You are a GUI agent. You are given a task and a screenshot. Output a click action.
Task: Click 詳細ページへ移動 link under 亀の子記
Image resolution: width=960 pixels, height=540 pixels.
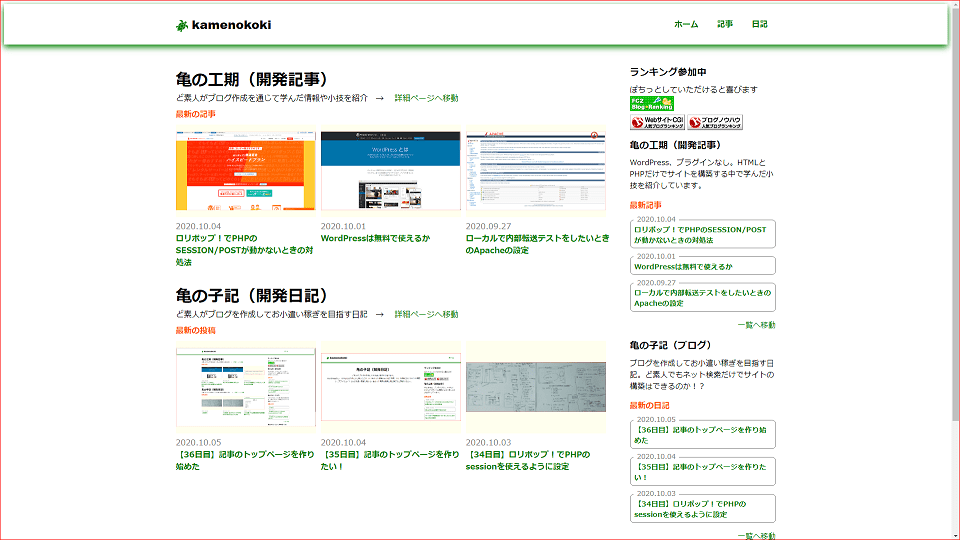(426, 314)
